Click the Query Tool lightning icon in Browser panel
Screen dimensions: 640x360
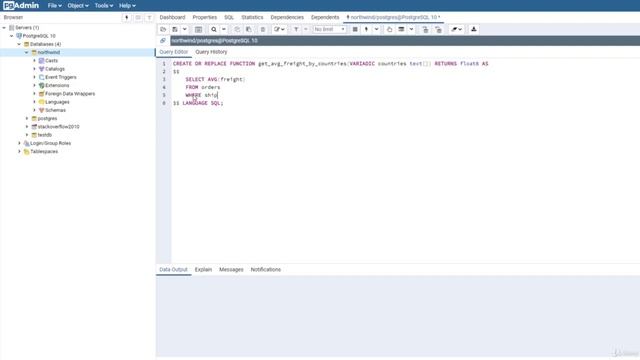point(127,18)
